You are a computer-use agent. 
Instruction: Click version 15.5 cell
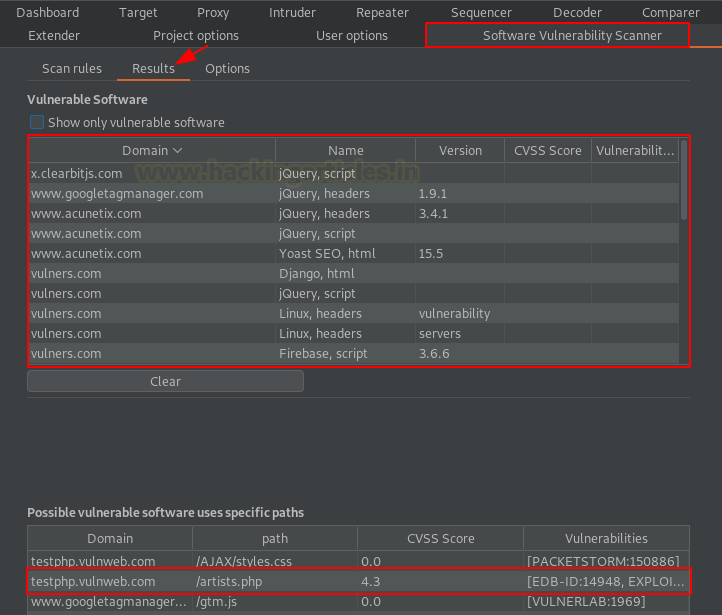coord(460,254)
